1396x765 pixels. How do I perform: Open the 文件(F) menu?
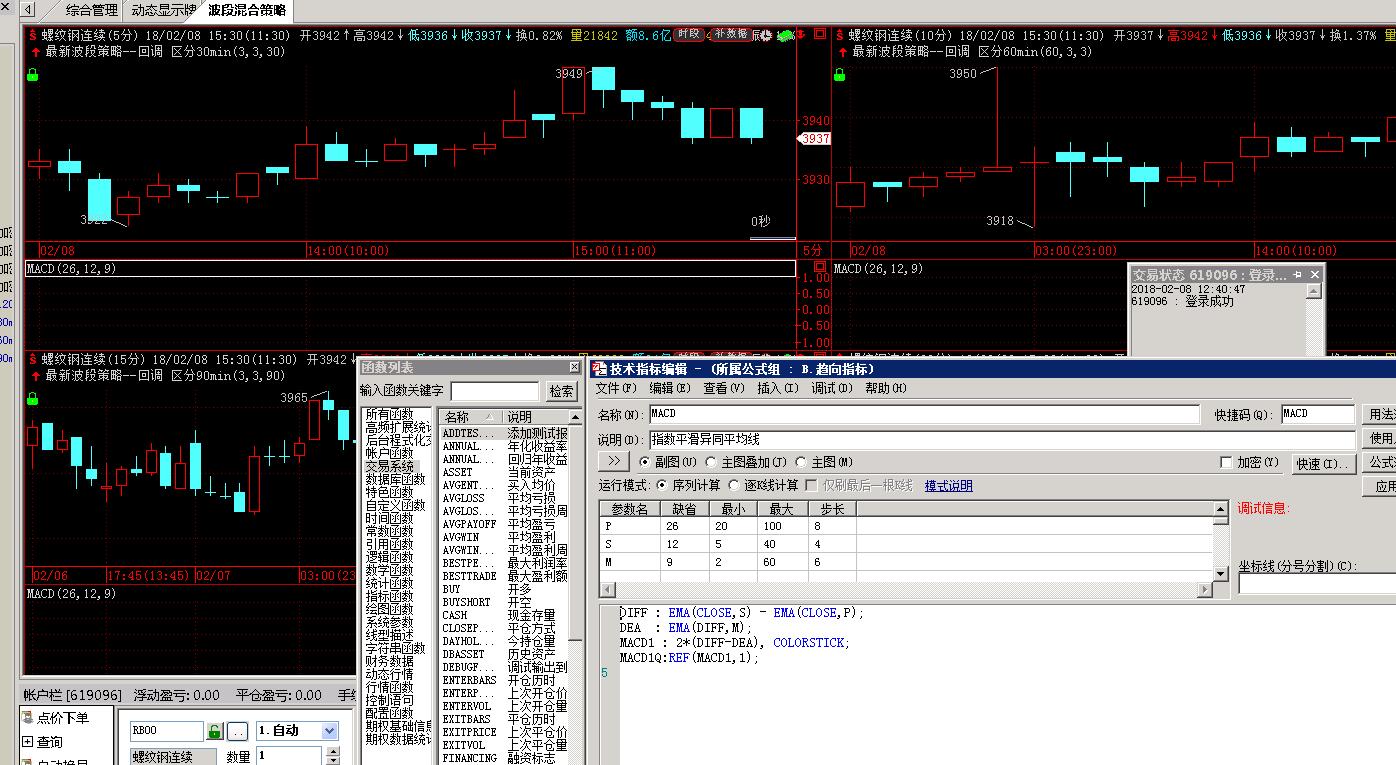616,388
